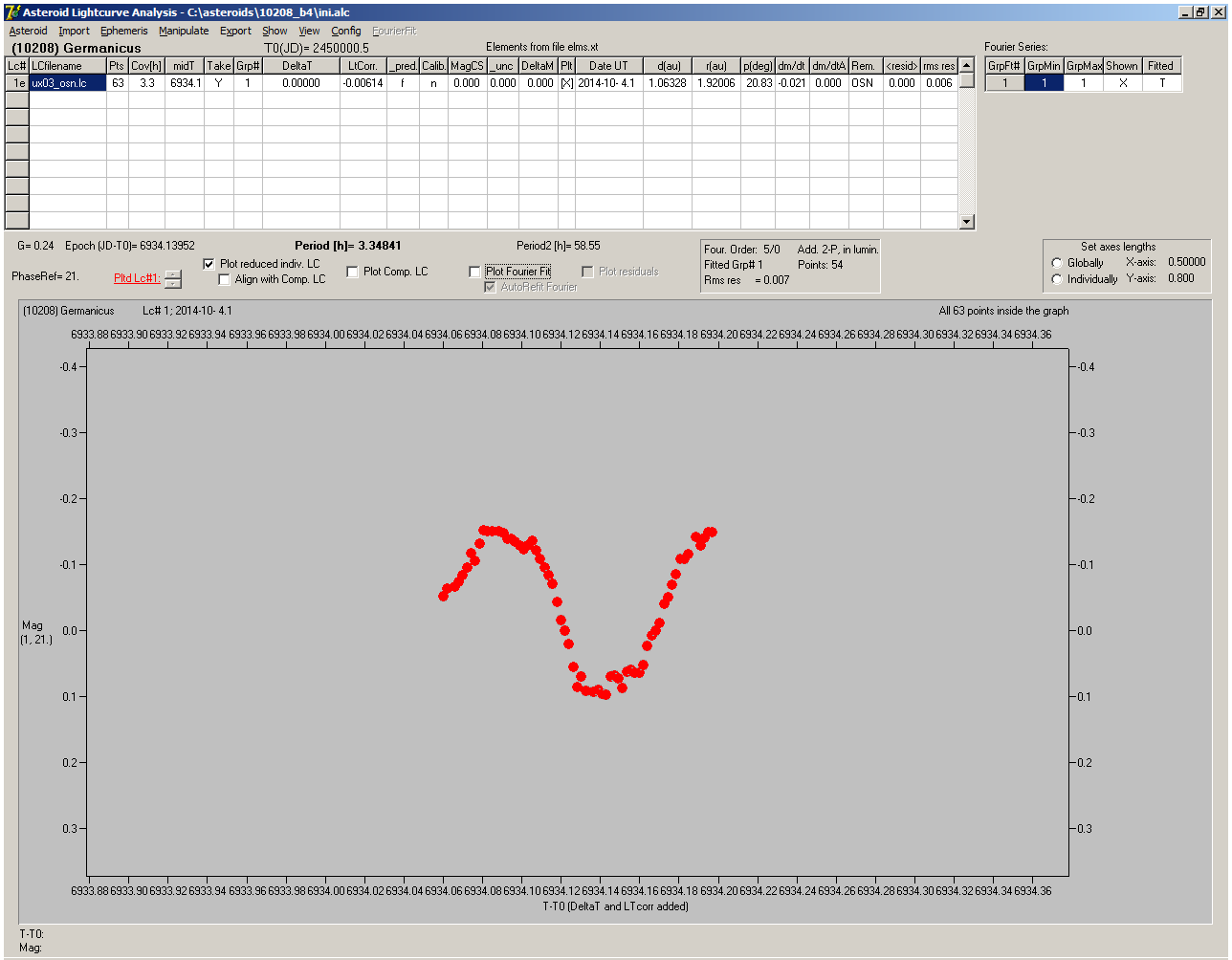The width and height of the screenshot is (1232, 960).
Task: Click Rms res = 0.007 text
Action: (747, 280)
